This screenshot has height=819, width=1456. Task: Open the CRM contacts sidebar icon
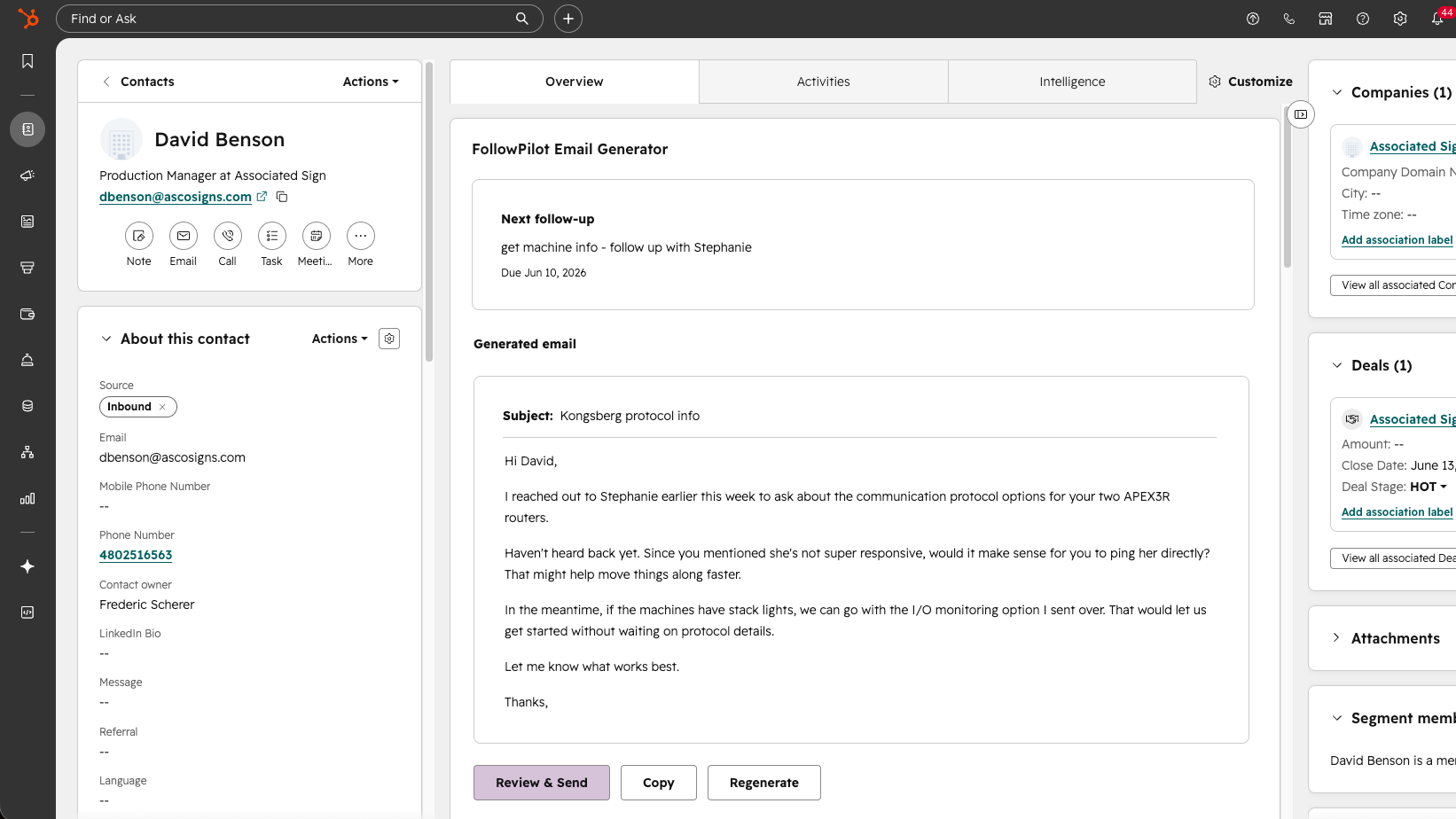coord(27,129)
